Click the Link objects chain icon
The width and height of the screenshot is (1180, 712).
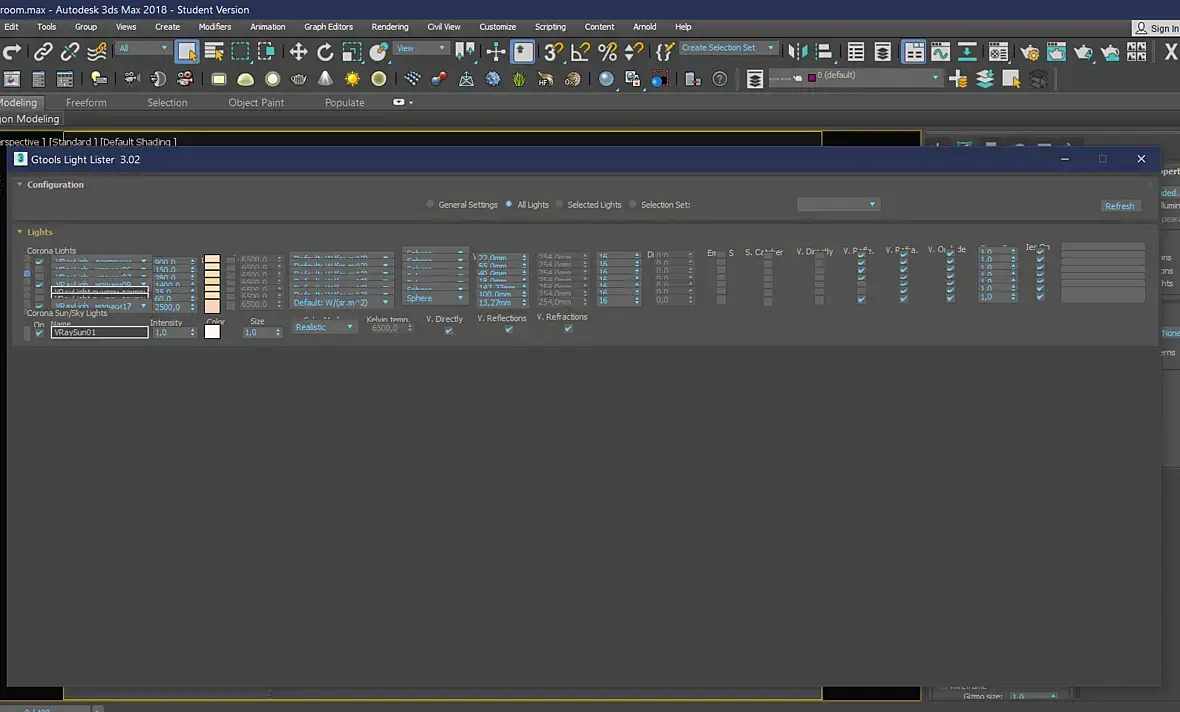(x=43, y=51)
